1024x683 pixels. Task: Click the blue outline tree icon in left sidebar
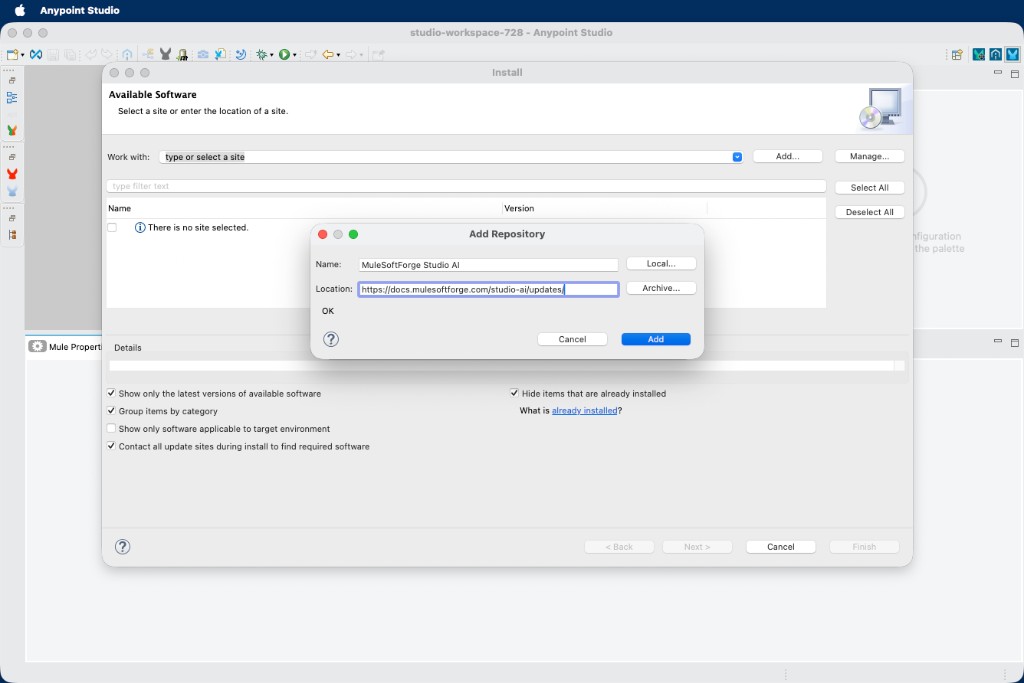(12, 98)
